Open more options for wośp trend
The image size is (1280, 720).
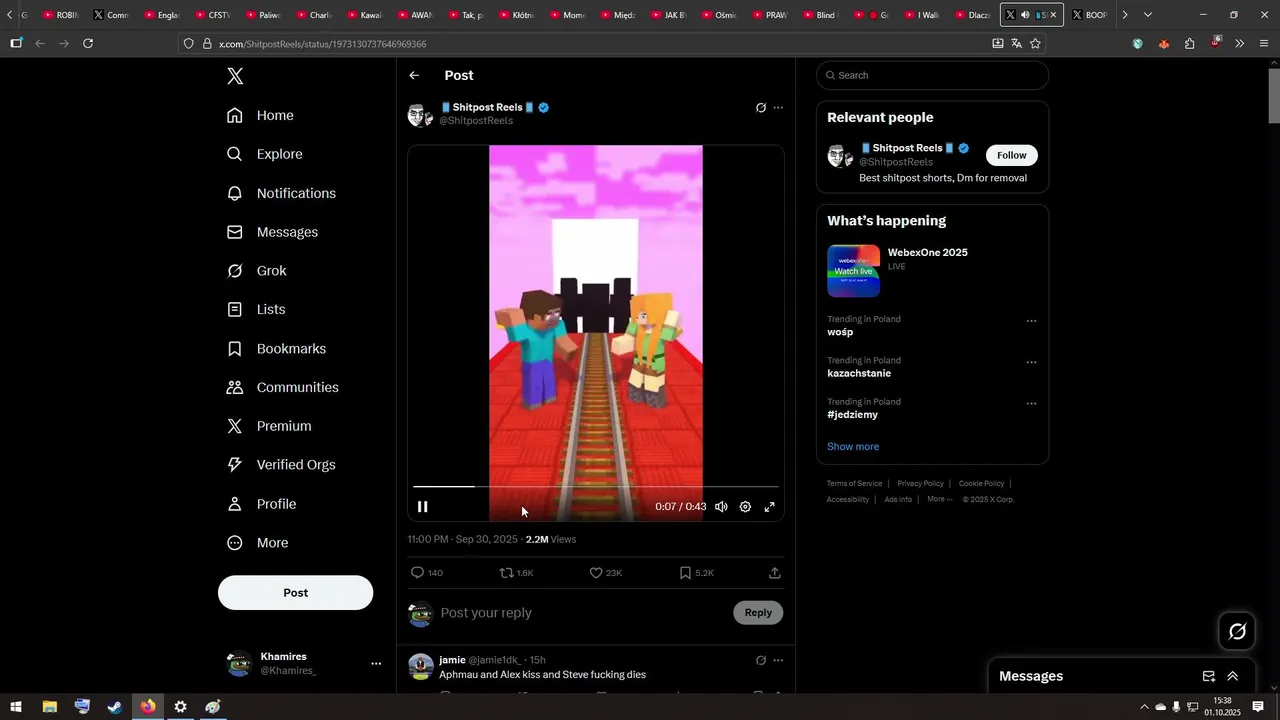click(1031, 321)
